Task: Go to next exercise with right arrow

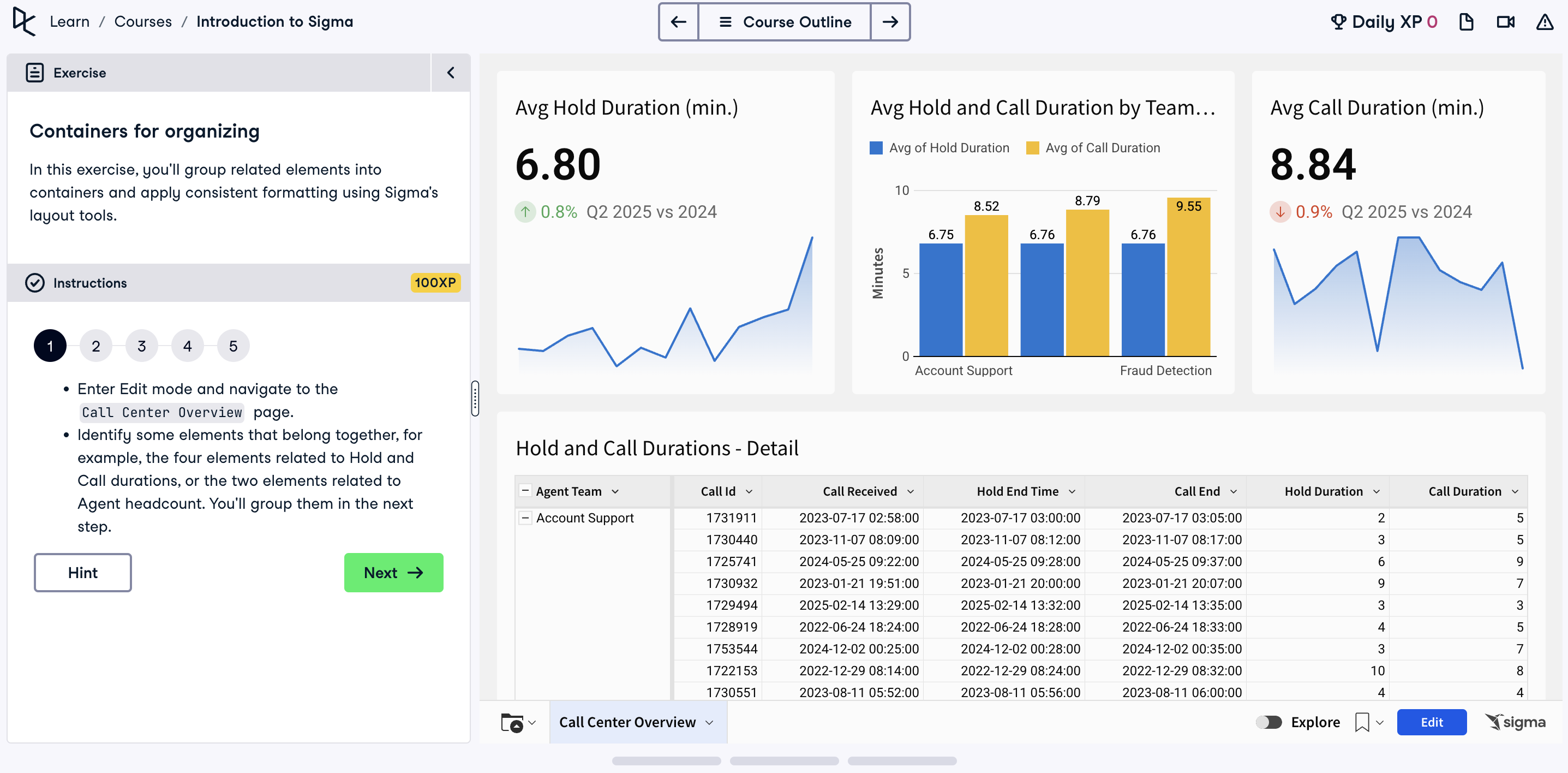Action: click(x=890, y=22)
